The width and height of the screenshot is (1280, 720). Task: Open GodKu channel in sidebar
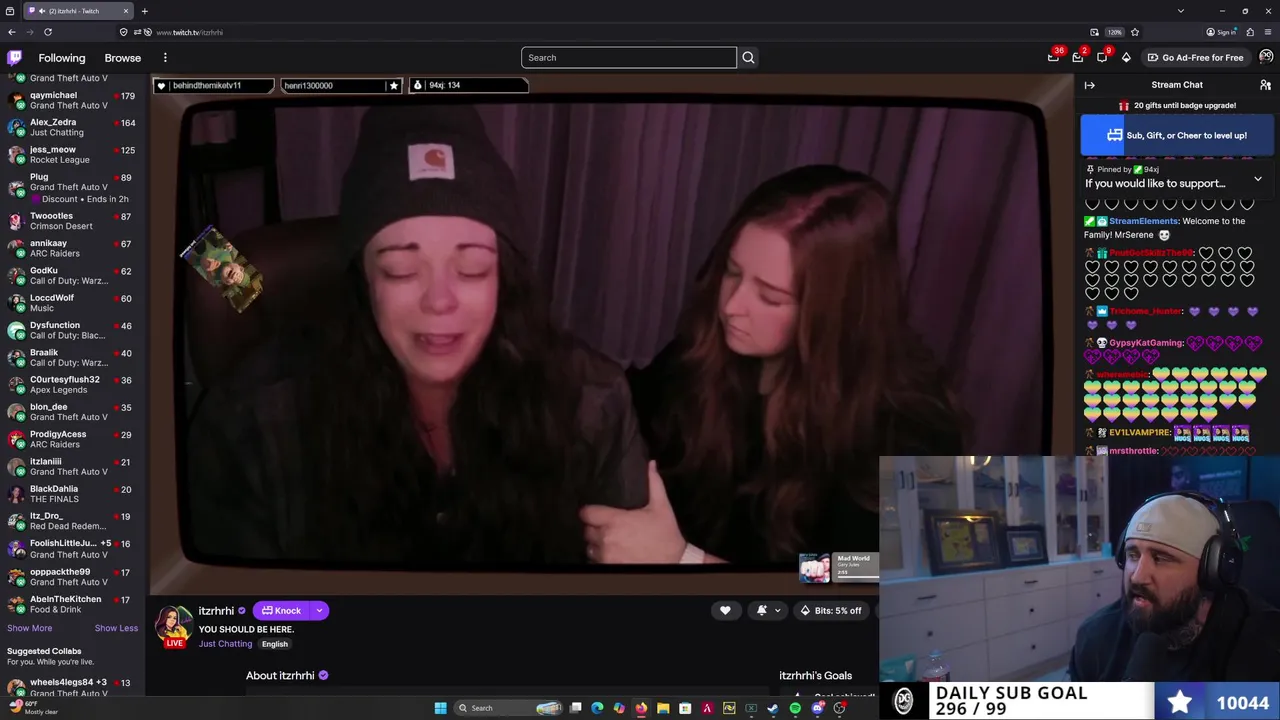(x=70, y=275)
